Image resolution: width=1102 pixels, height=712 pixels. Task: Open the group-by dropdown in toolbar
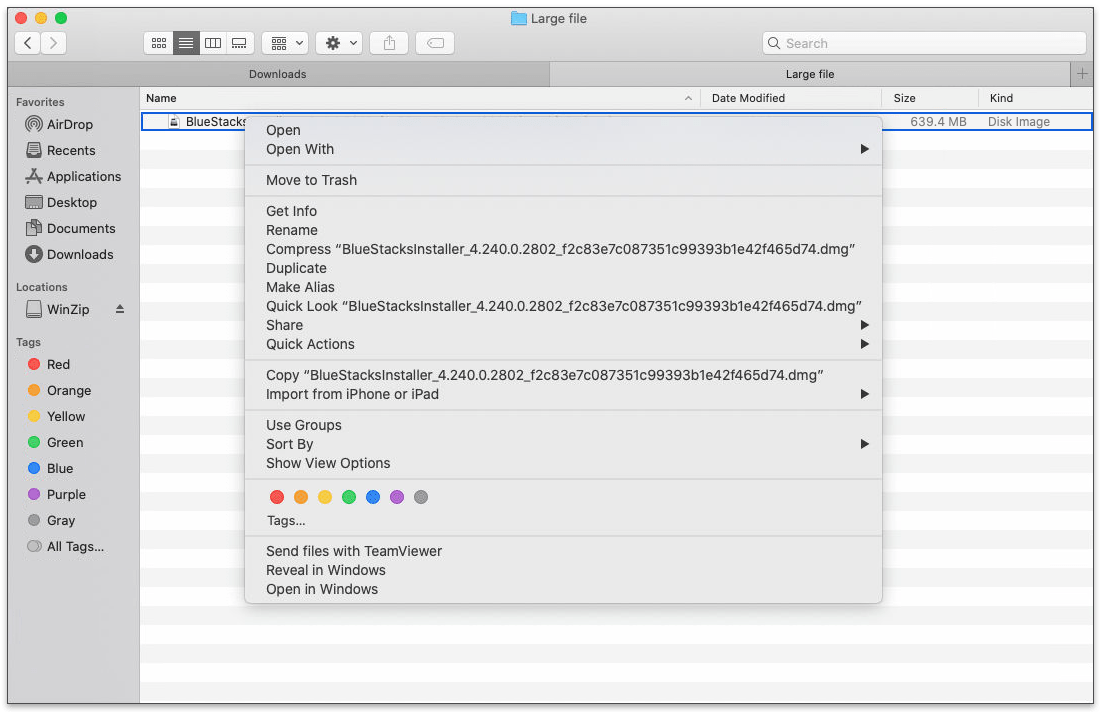click(x=285, y=43)
